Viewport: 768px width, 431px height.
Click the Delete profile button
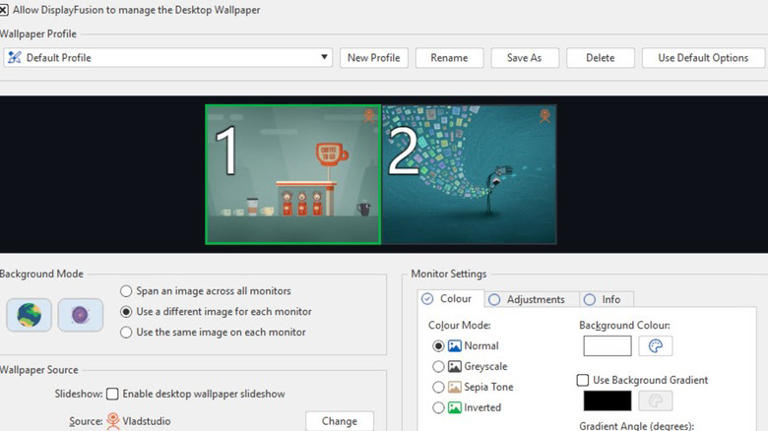click(x=600, y=58)
